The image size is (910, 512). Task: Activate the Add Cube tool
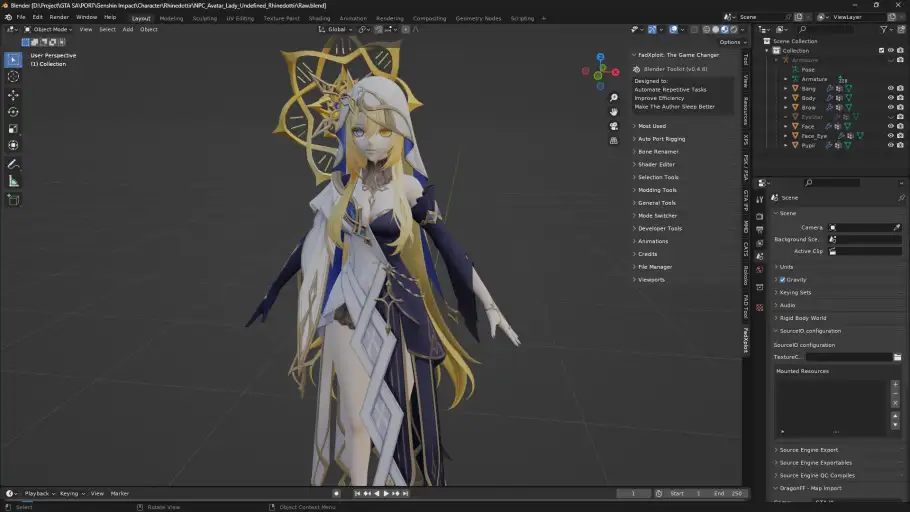tap(13, 200)
